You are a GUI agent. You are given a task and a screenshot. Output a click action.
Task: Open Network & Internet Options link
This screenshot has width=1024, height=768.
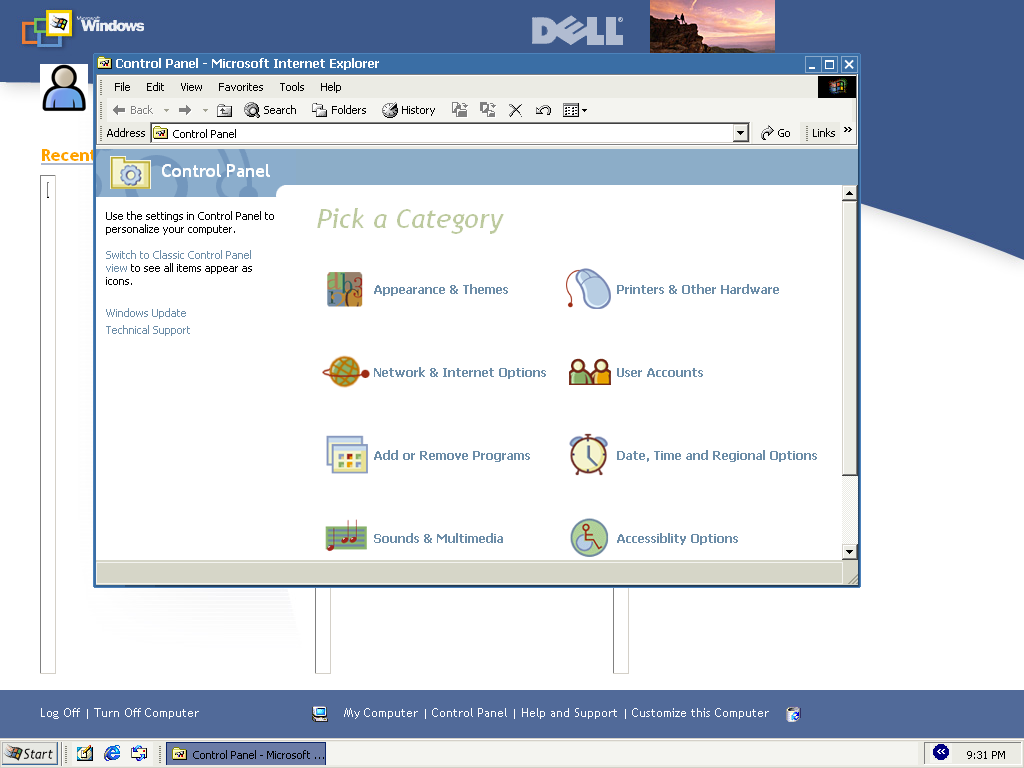[460, 372]
